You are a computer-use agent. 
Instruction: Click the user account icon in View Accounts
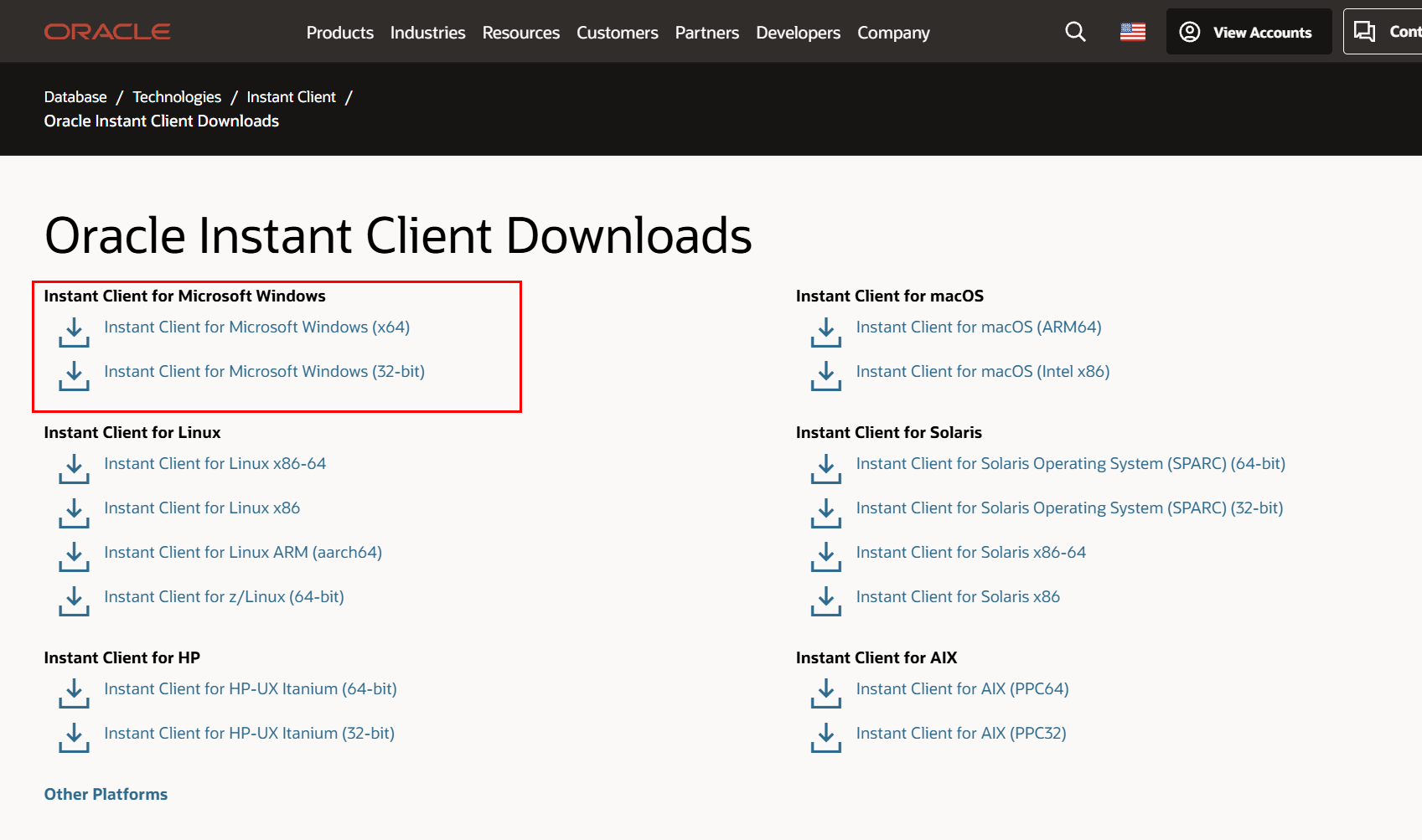tap(1190, 32)
